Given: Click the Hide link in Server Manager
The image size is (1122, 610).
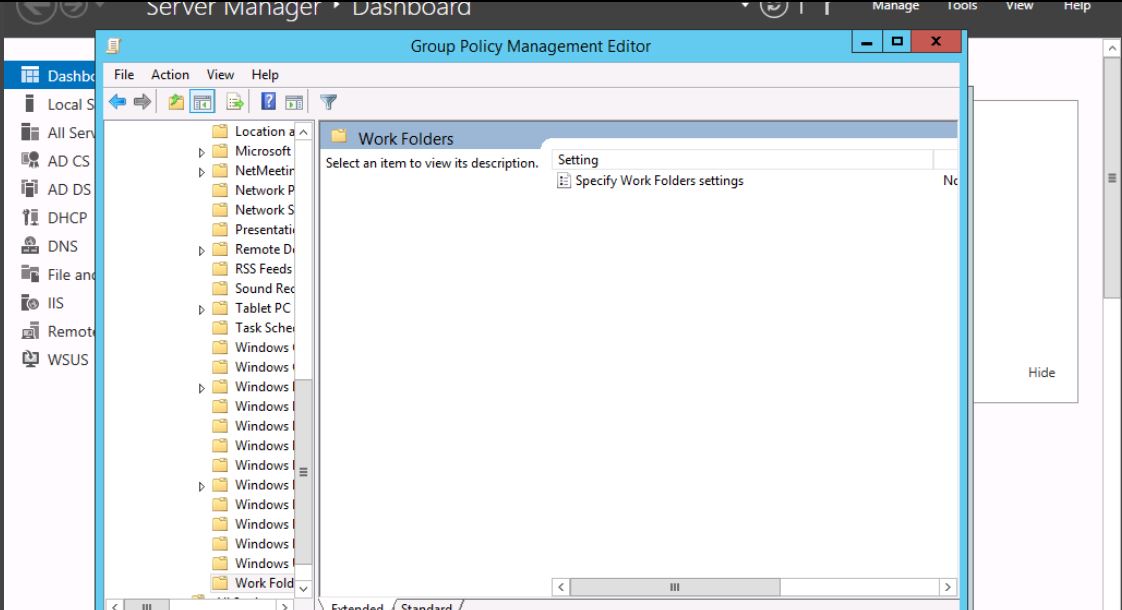Looking at the screenshot, I should coord(1041,373).
